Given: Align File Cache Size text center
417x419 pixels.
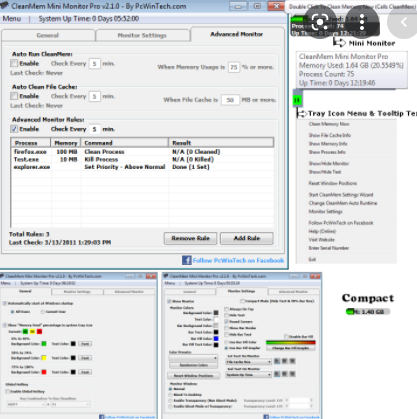Looking at the screenshot, I should (285, 361).
